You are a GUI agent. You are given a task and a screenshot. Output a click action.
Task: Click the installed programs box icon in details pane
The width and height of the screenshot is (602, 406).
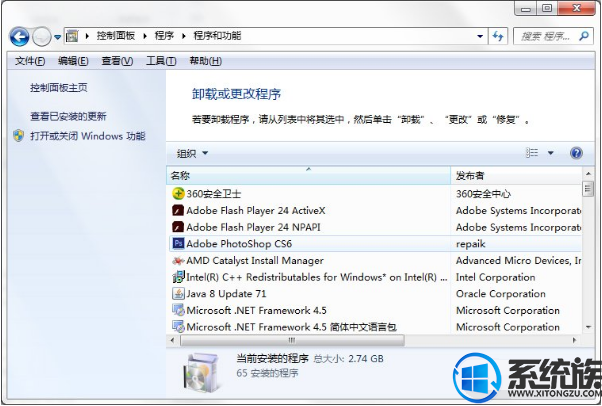pos(201,372)
